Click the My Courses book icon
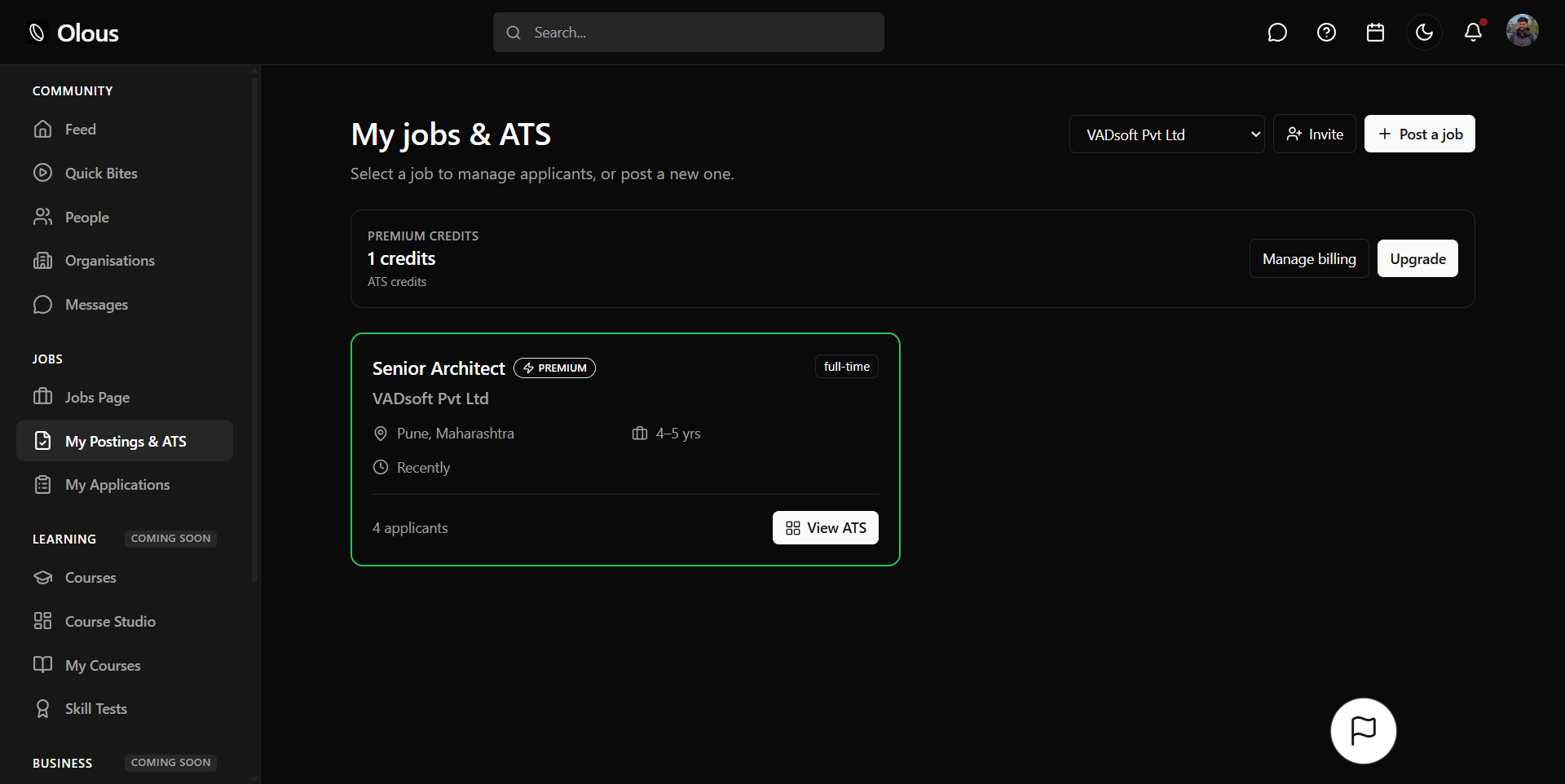The height and width of the screenshot is (784, 1565). [x=42, y=665]
